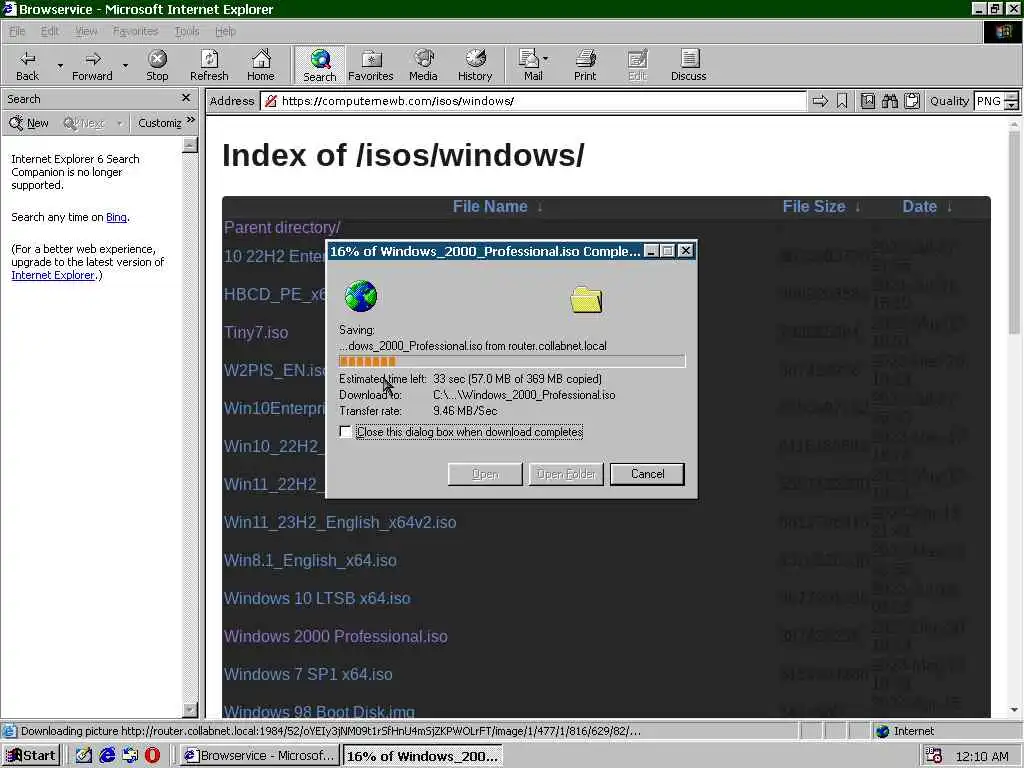Toggle the Search toolbar button
This screenshot has width=1024, height=768.
tap(319, 65)
